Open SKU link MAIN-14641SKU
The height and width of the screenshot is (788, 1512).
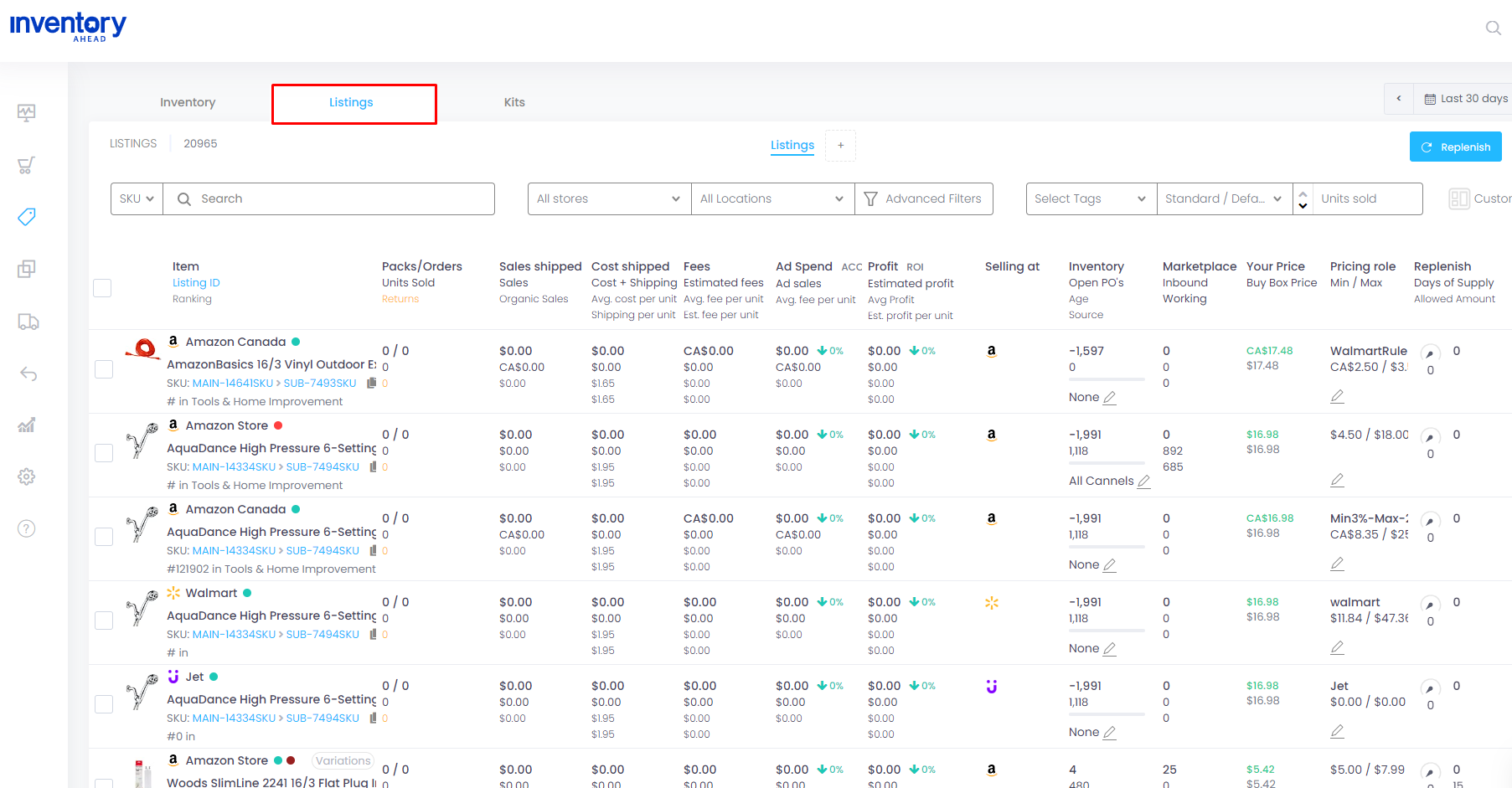click(233, 384)
